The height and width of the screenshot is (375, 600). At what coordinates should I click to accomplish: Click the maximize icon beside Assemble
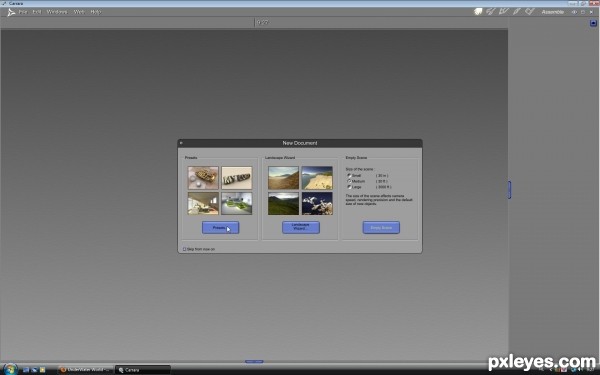click(x=583, y=12)
